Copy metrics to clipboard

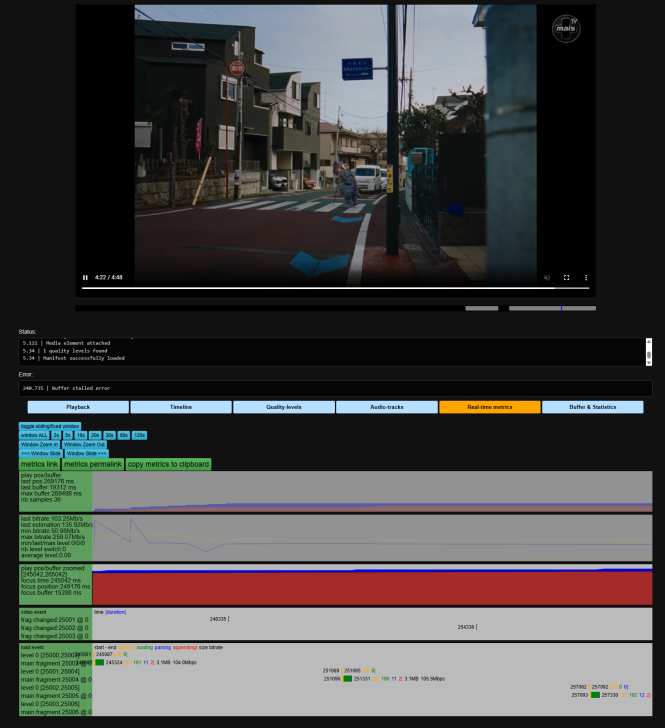pyautogui.click(x=169, y=464)
